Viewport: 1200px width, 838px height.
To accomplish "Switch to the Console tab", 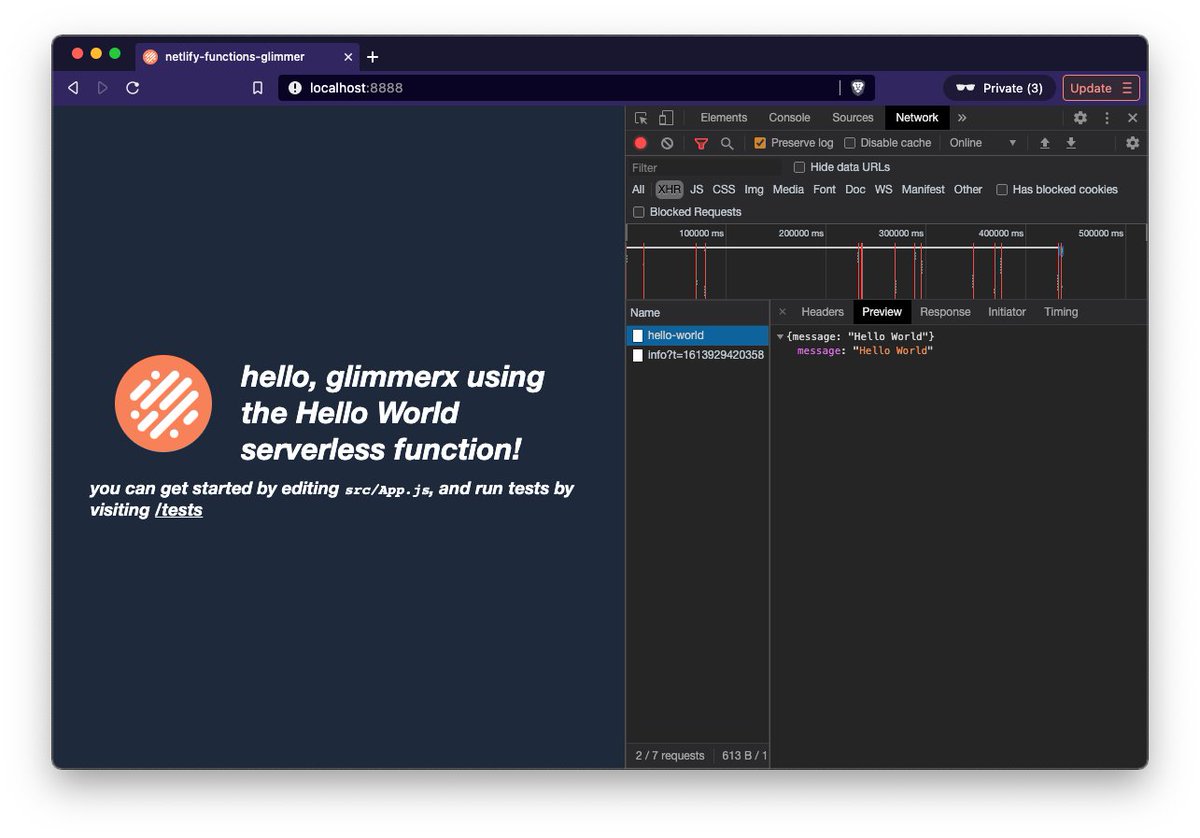I will click(x=789, y=117).
